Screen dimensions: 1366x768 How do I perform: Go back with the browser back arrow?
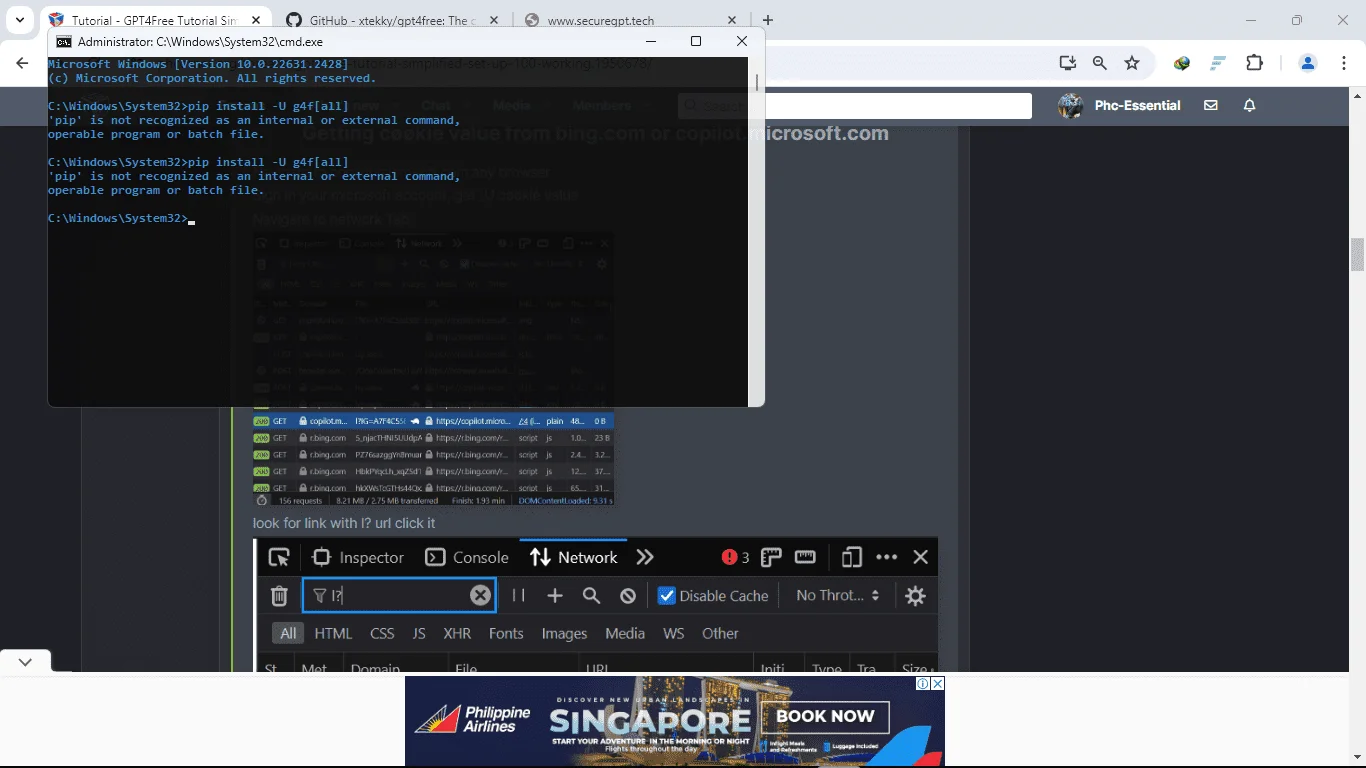(x=22, y=63)
